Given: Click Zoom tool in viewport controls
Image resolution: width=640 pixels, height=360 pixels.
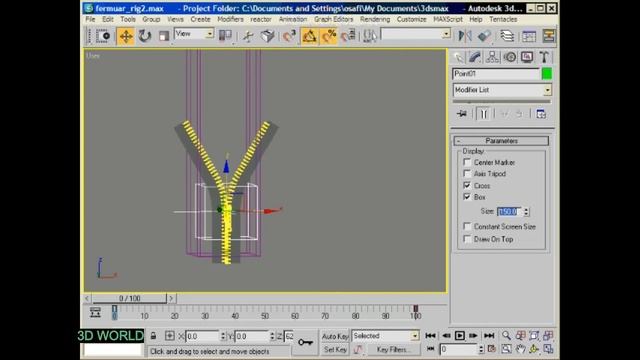Looking at the screenshot, I should [506, 336].
